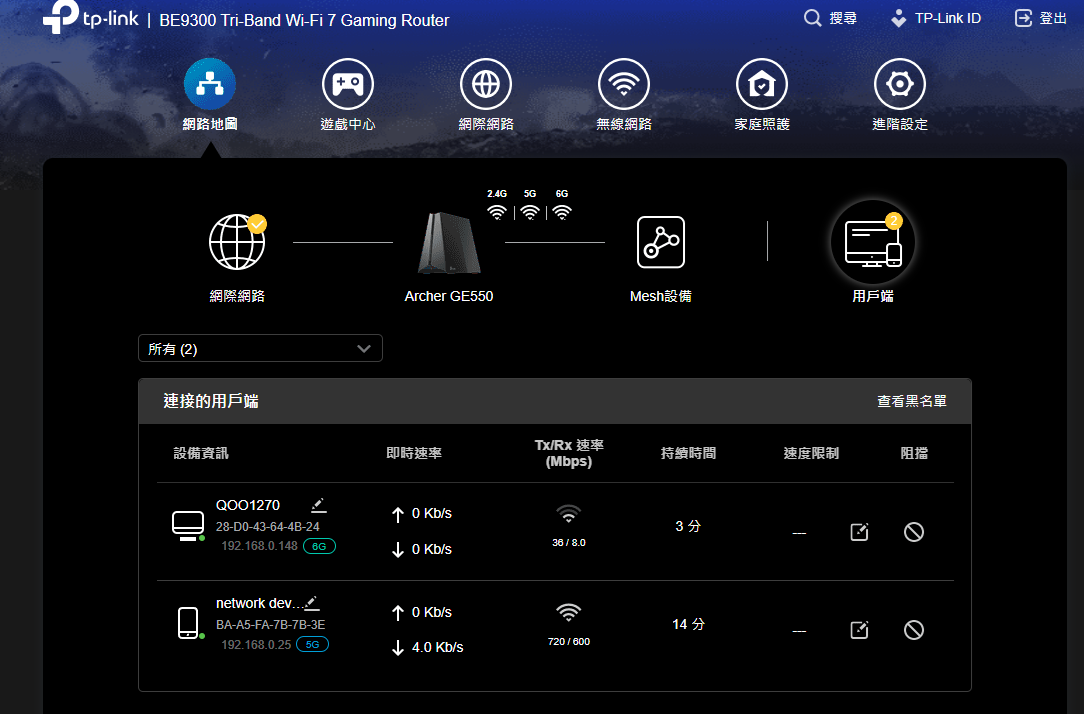Click IP address 192.168.0.148
Image resolution: width=1084 pixels, height=714 pixels.
coord(259,546)
